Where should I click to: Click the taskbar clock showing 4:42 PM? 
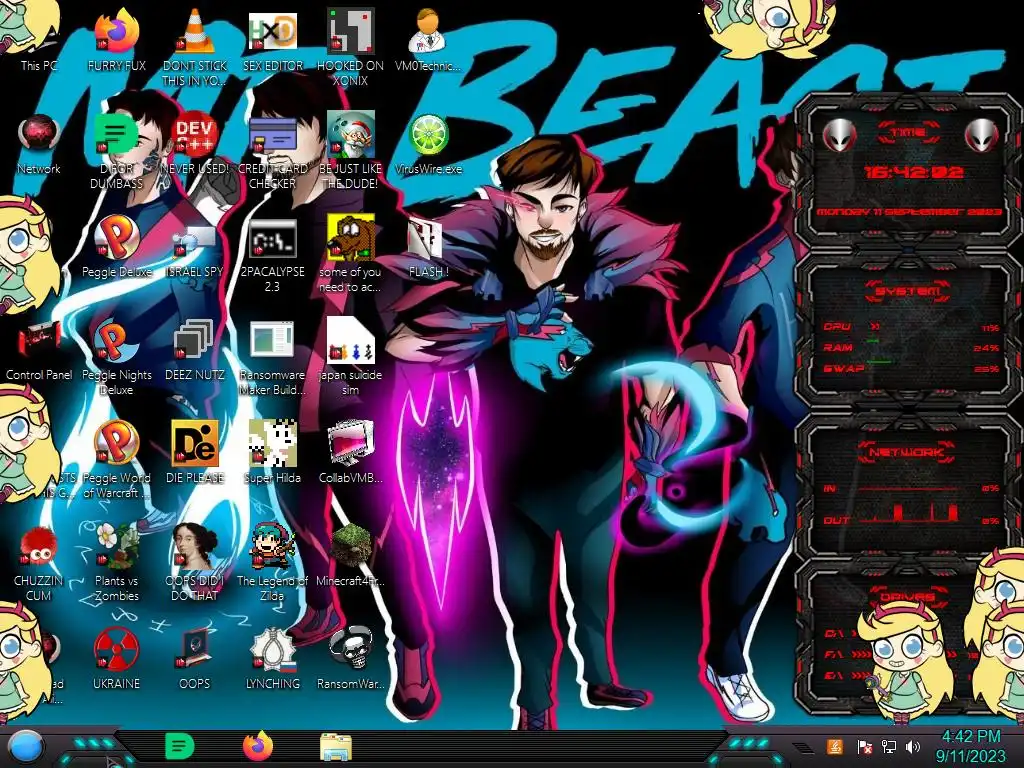970,747
